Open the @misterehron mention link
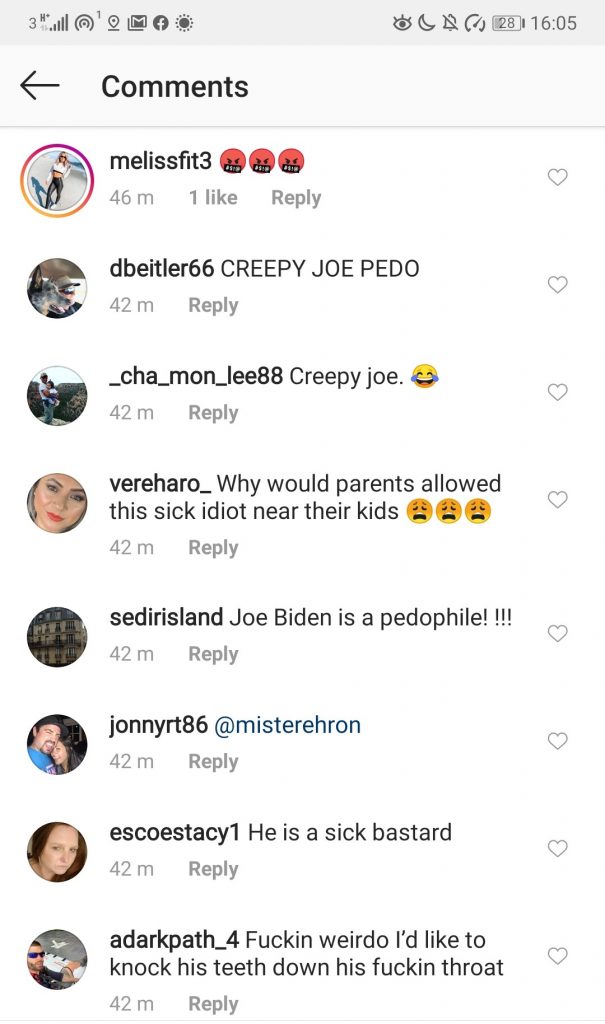This screenshot has height=1024, width=605. (x=287, y=725)
